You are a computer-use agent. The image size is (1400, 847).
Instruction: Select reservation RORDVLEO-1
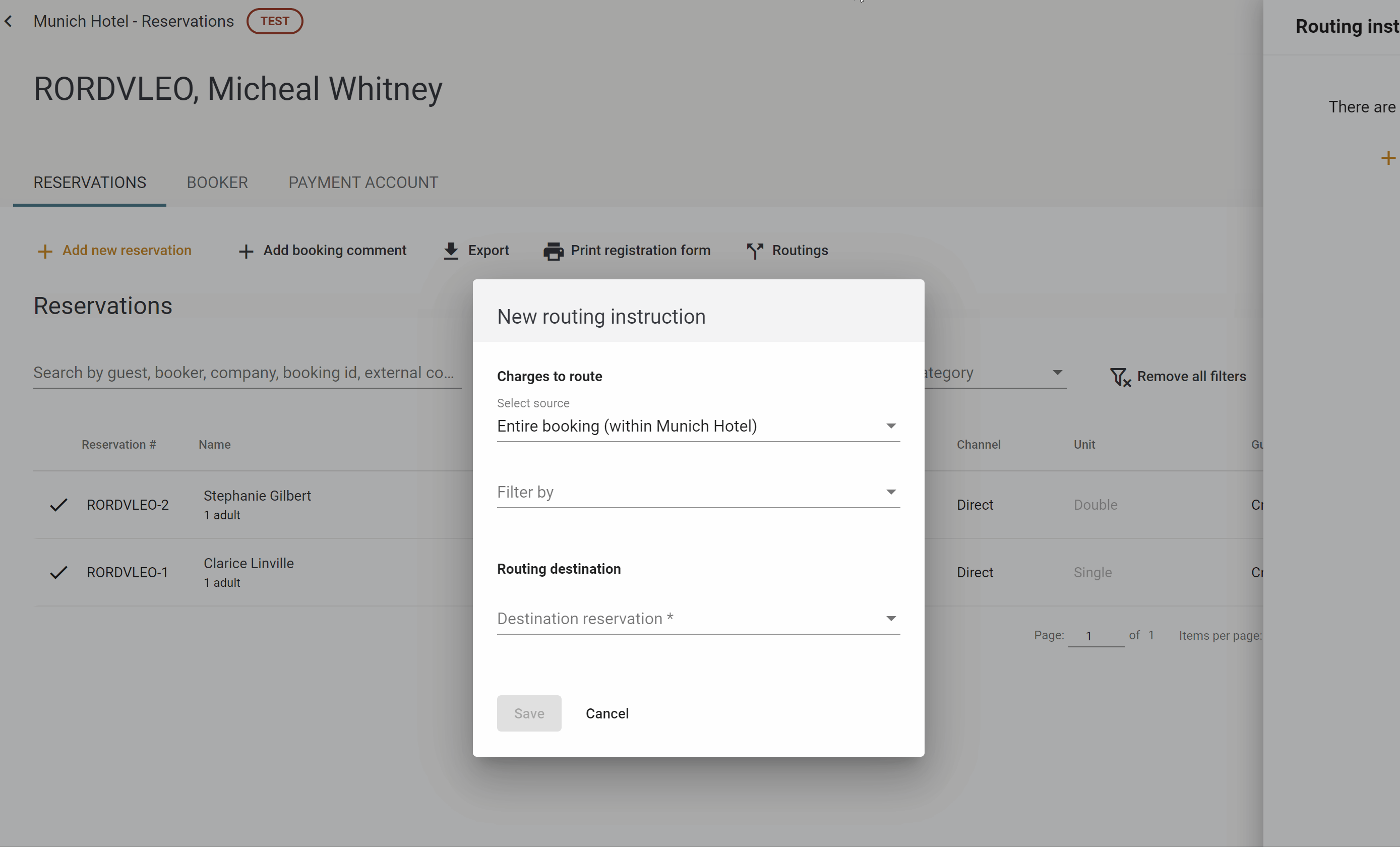coord(127,573)
